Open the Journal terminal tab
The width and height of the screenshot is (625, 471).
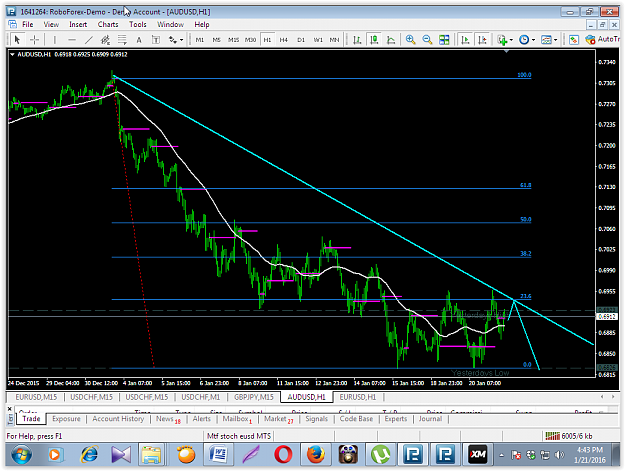[430, 418]
